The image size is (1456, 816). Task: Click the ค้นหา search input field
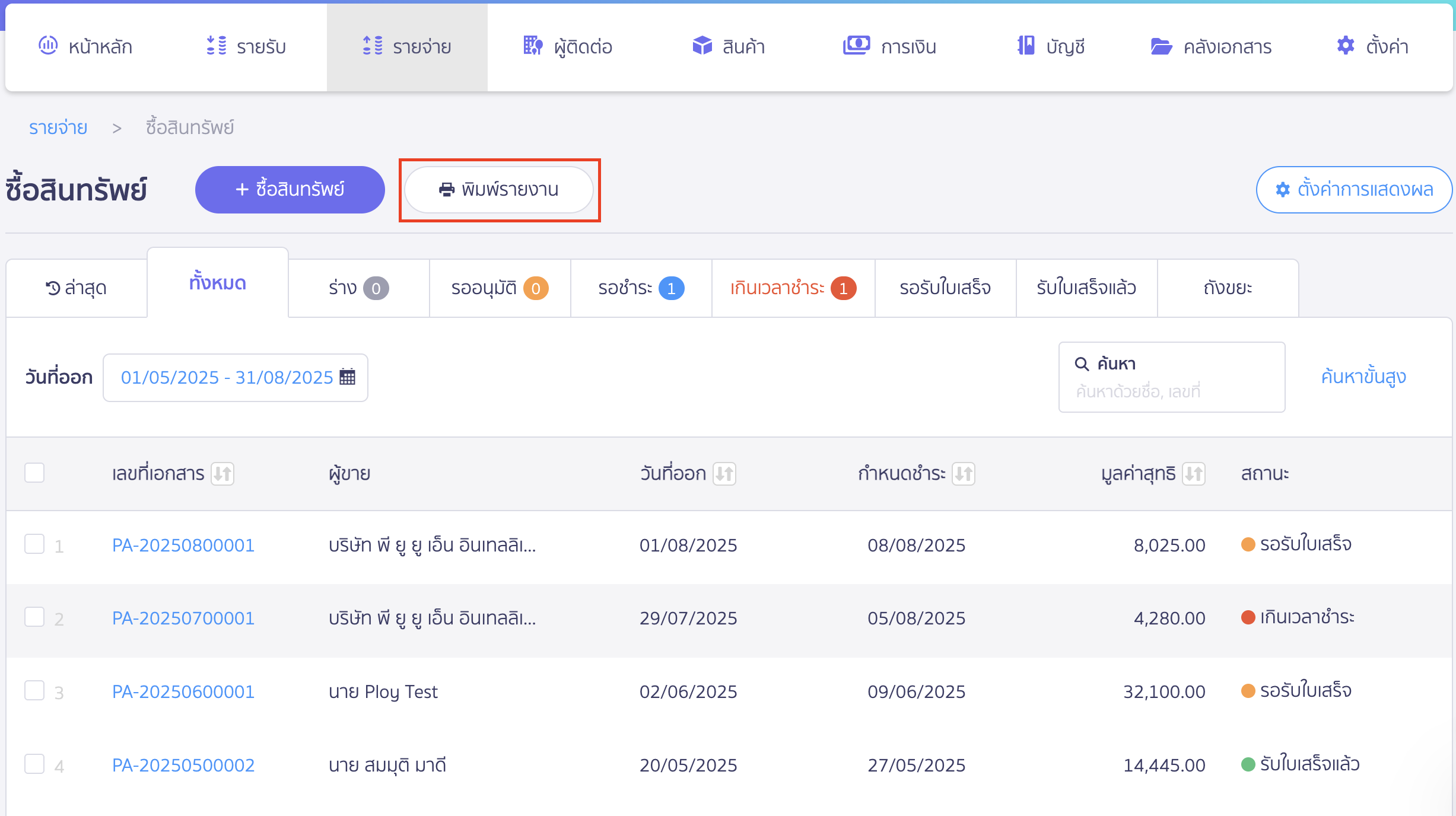click(x=1172, y=377)
